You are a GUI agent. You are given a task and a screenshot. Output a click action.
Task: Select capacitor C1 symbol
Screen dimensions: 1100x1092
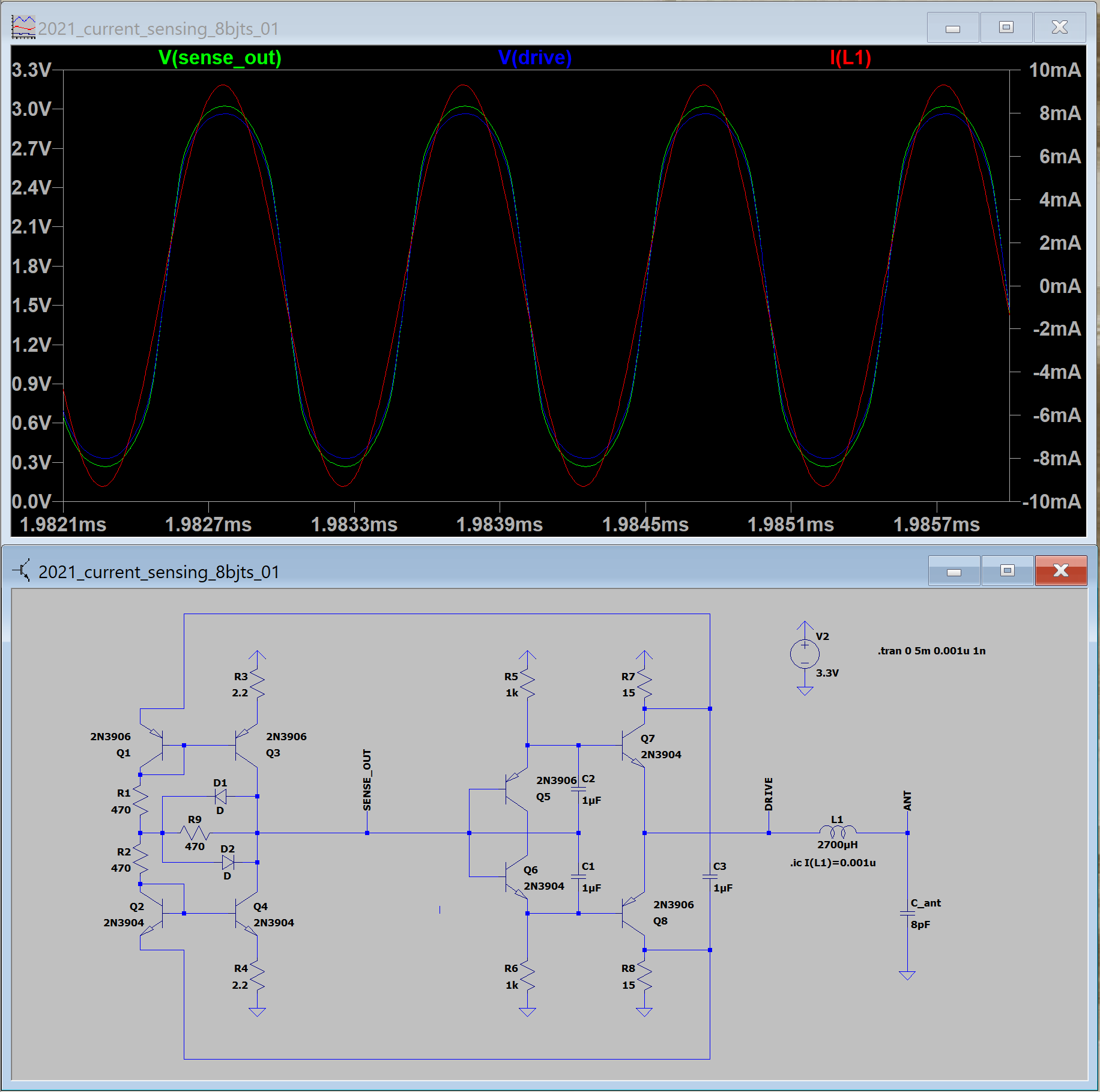(x=578, y=876)
